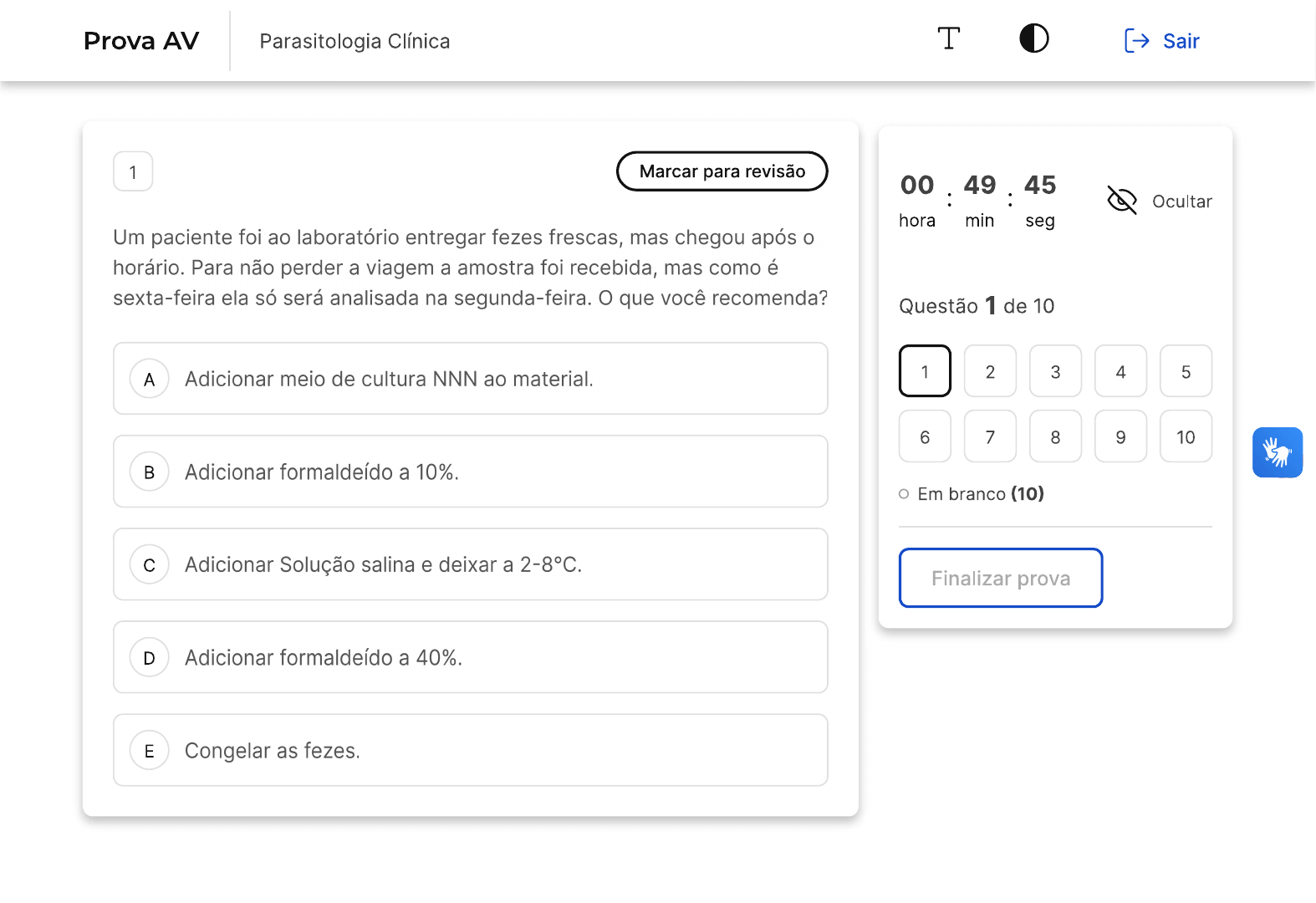Viewport: 1316px width, 903px height.
Task: Toggle the high contrast mode icon
Action: pyautogui.click(x=1033, y=39)
